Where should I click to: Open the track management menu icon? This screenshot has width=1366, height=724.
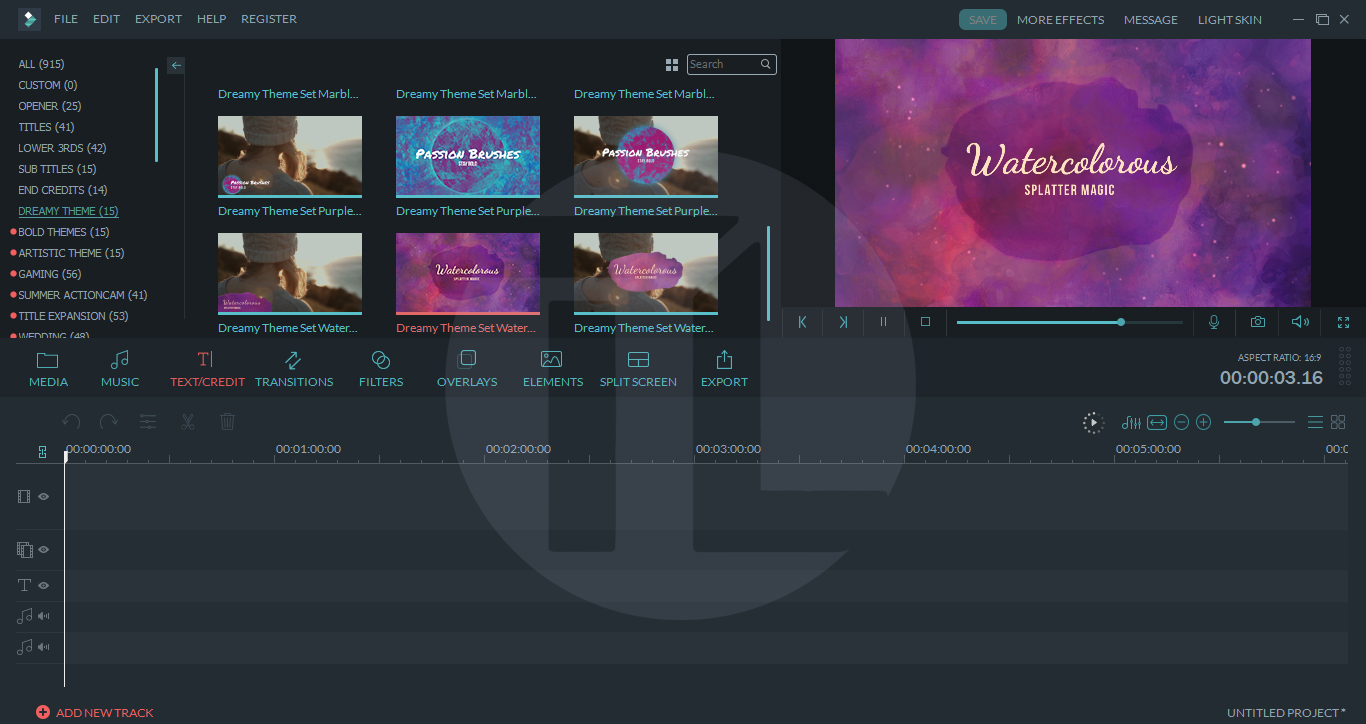pyautogui.click(x=1314, y=421)
